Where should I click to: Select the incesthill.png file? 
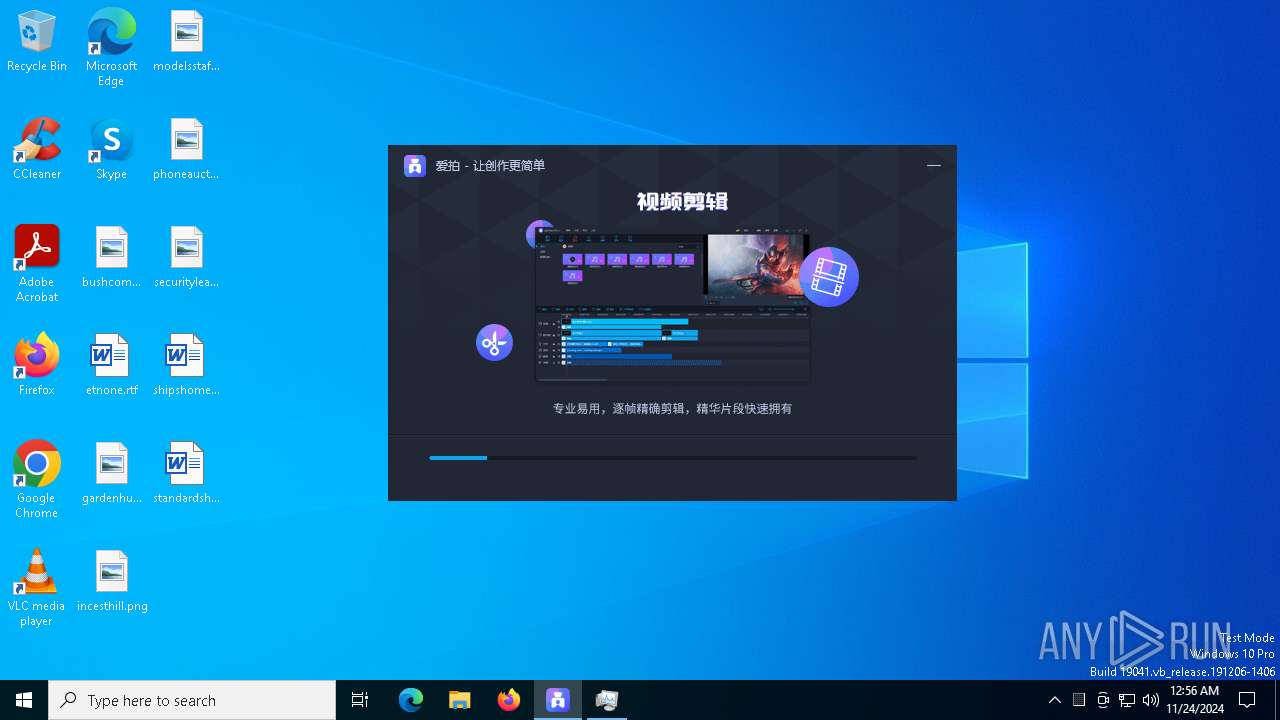tap(111, 582)
